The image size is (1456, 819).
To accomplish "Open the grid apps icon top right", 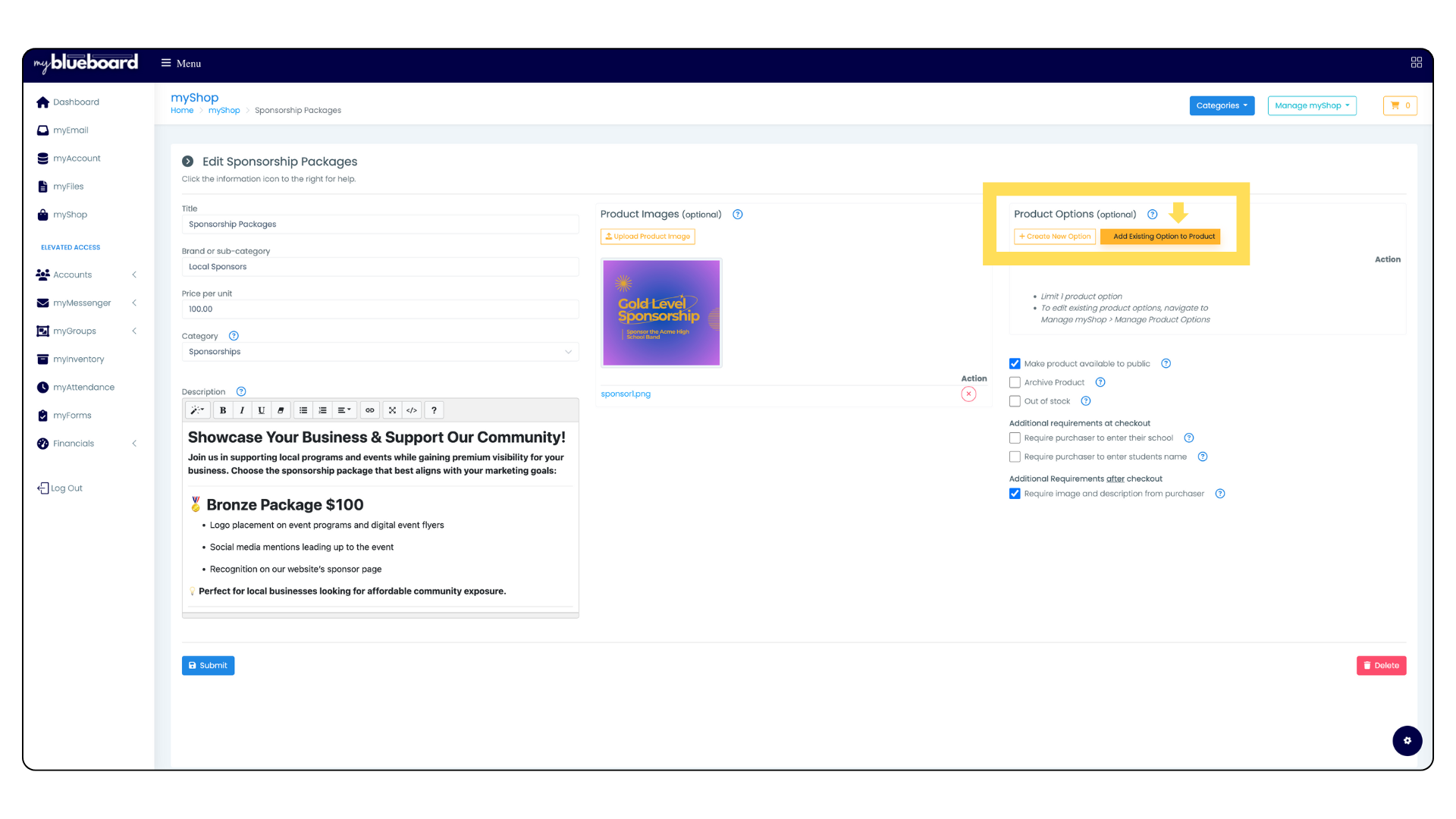I will (1416, 62).
